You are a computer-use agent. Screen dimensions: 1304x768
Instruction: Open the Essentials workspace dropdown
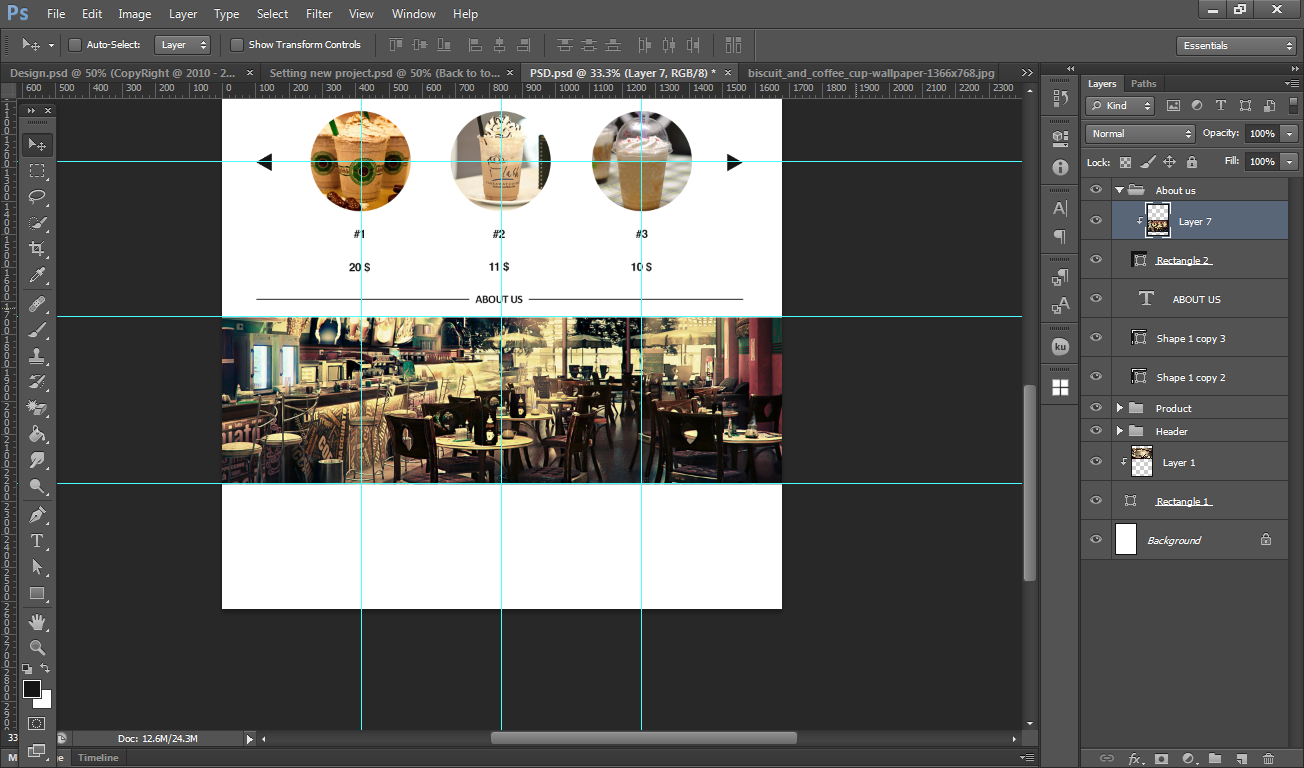[x=1236, y=46]
